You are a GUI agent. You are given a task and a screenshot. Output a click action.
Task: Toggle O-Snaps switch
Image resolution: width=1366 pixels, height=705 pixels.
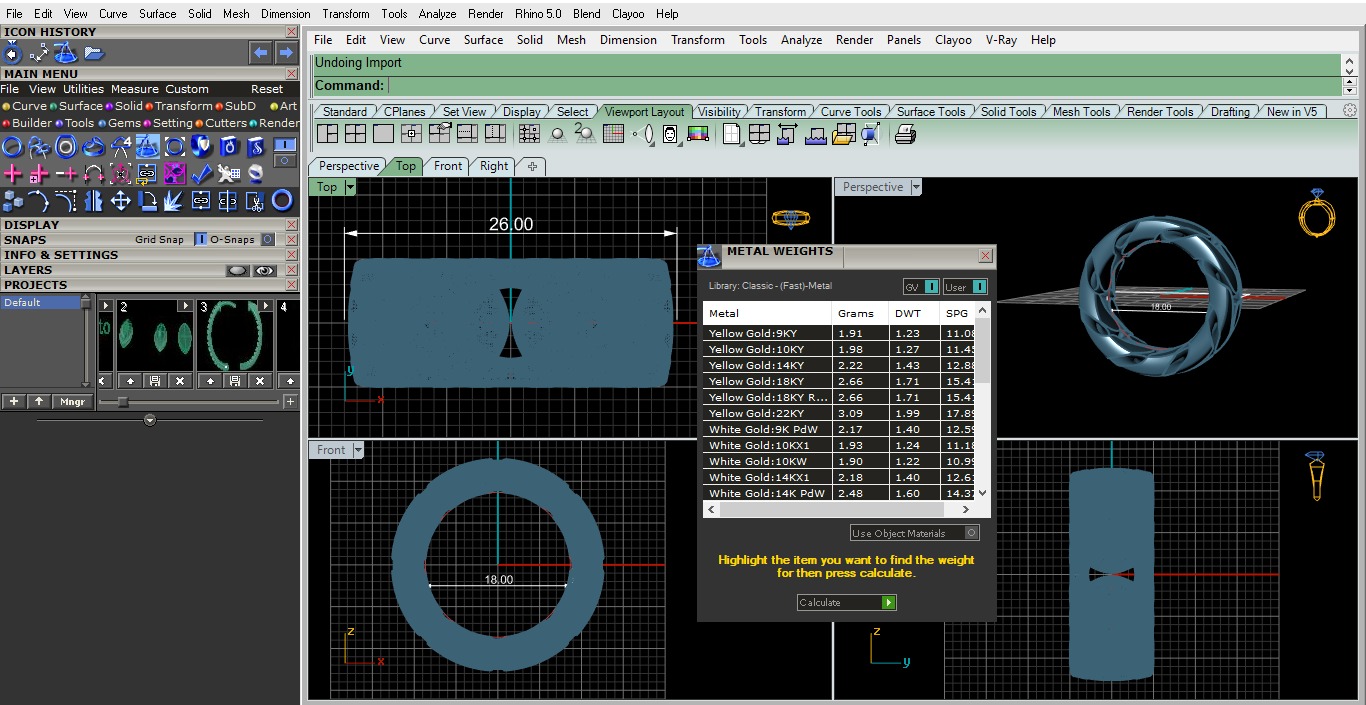click(x=268, y=239)
